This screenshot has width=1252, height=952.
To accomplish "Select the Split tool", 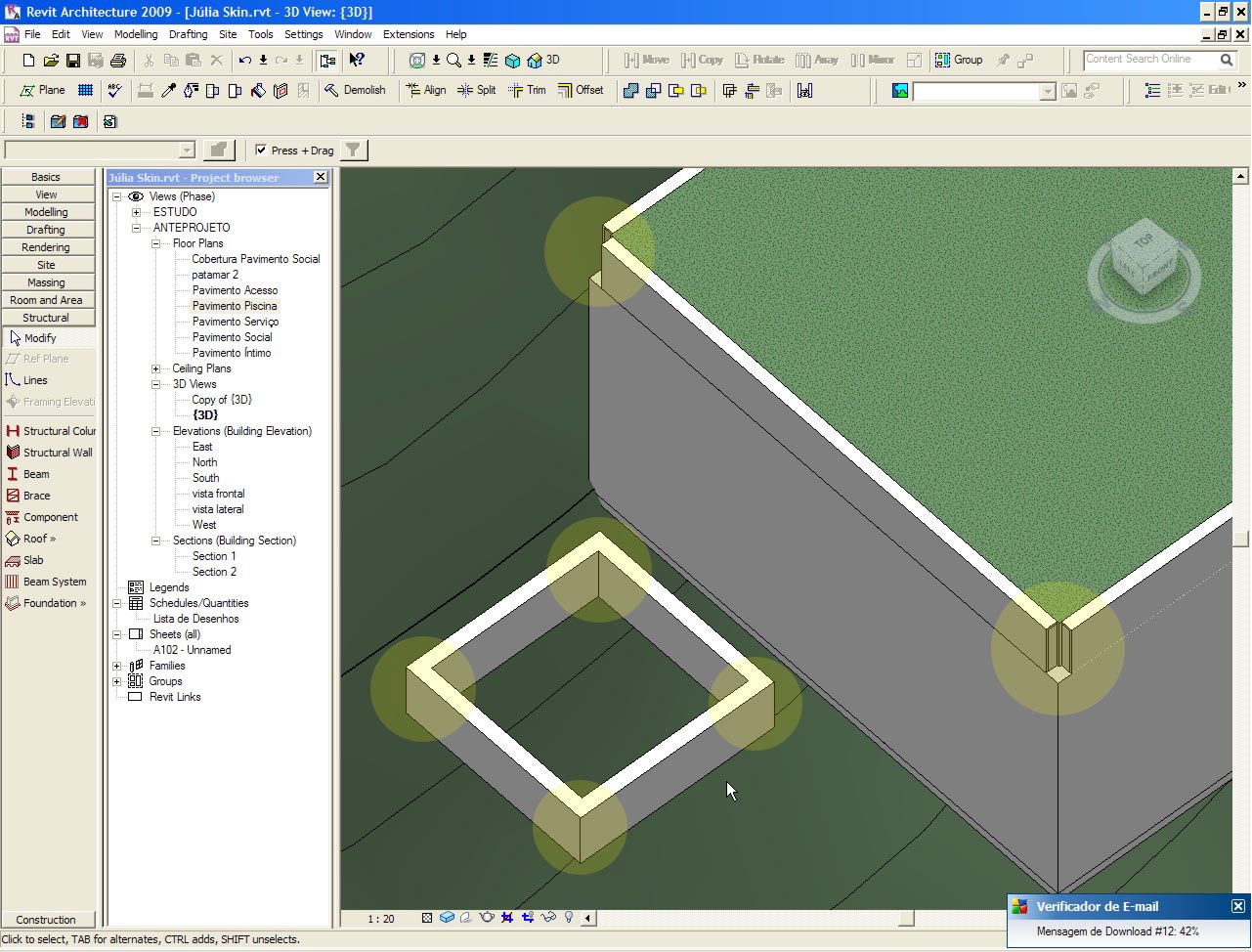I will click(477, 90).
